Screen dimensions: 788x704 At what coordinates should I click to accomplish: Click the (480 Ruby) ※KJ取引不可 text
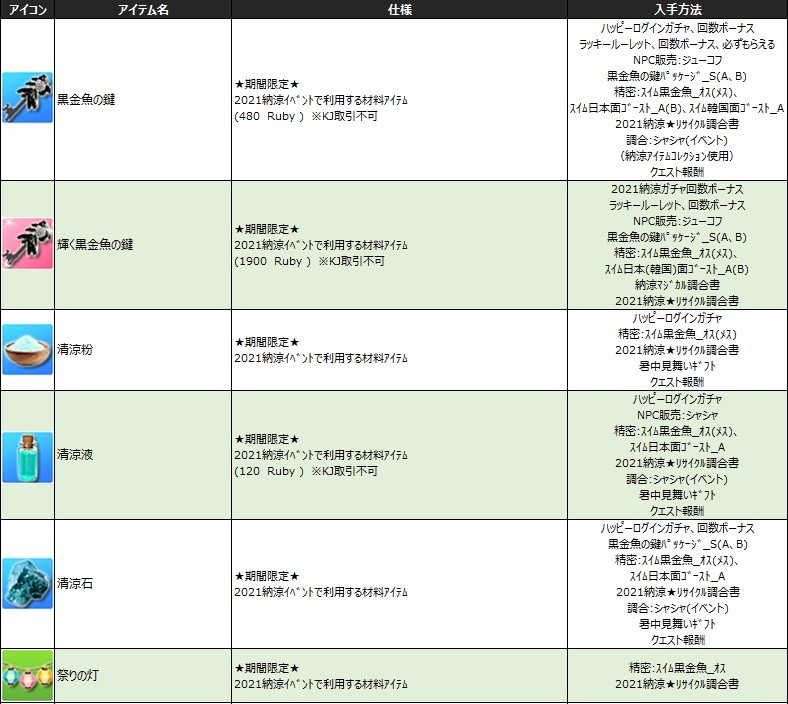[306, 116]
